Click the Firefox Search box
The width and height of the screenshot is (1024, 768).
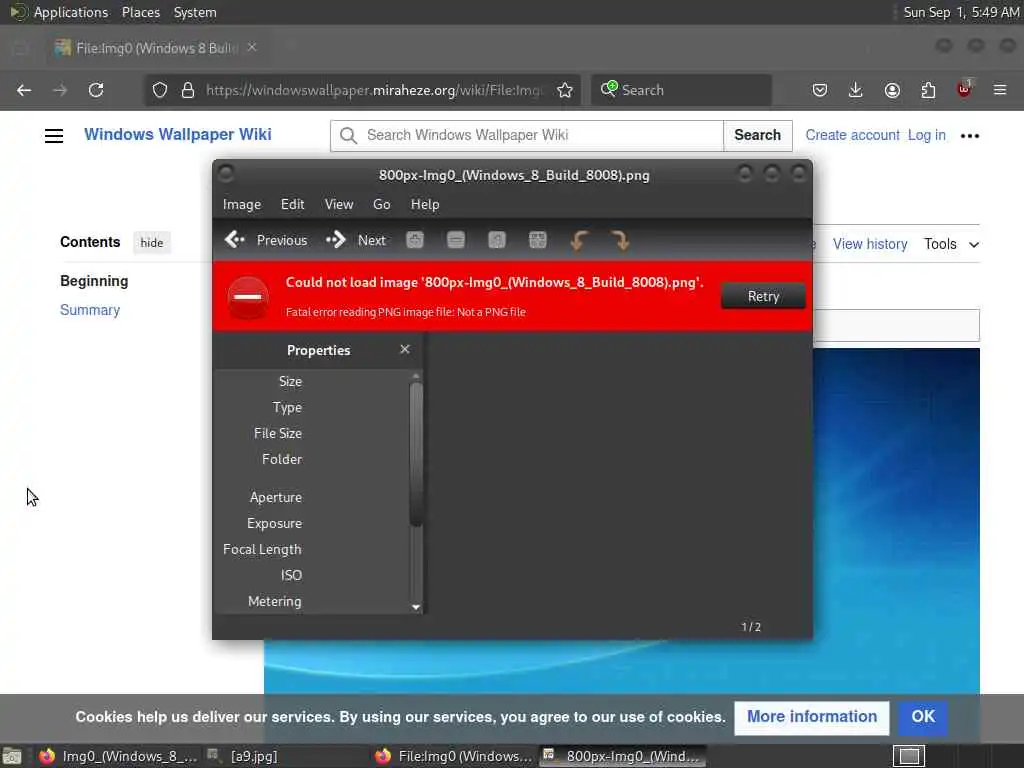(x=681, y=90)
